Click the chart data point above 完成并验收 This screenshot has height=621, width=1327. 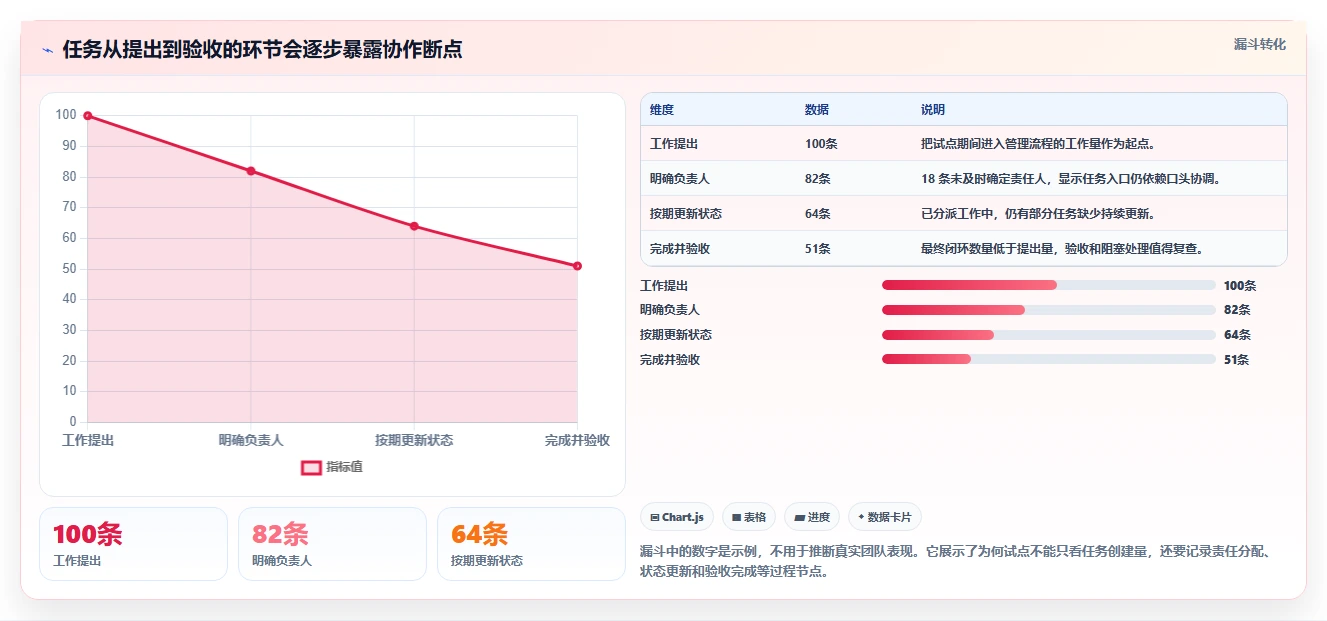pyautogui.click(x=577, y=266)
